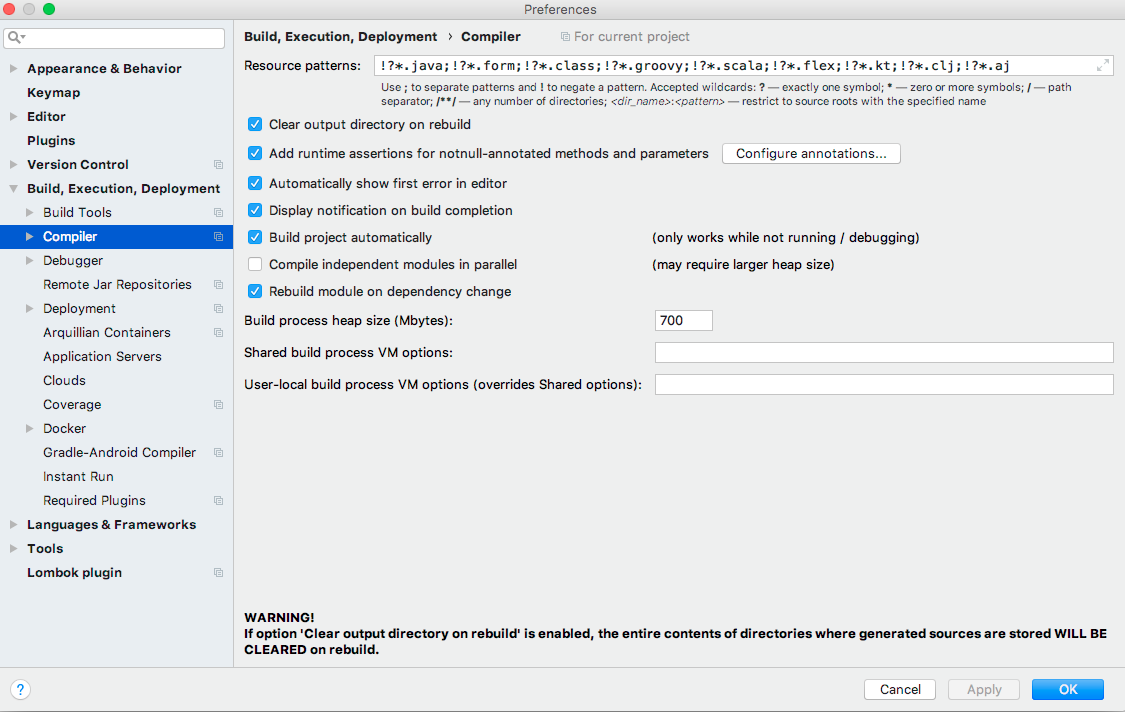Click the Resource patterns text field
Image resolution: width=1125 pixels, height=712 pixels.
[743, 66]
